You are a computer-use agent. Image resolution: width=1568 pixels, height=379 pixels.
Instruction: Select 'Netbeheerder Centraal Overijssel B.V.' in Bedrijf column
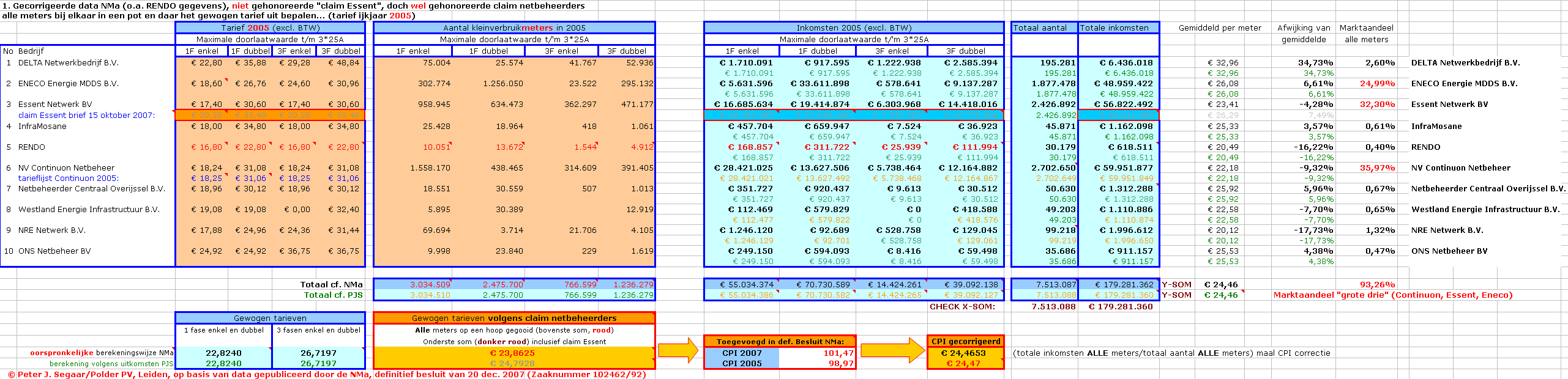coord(91,188)
